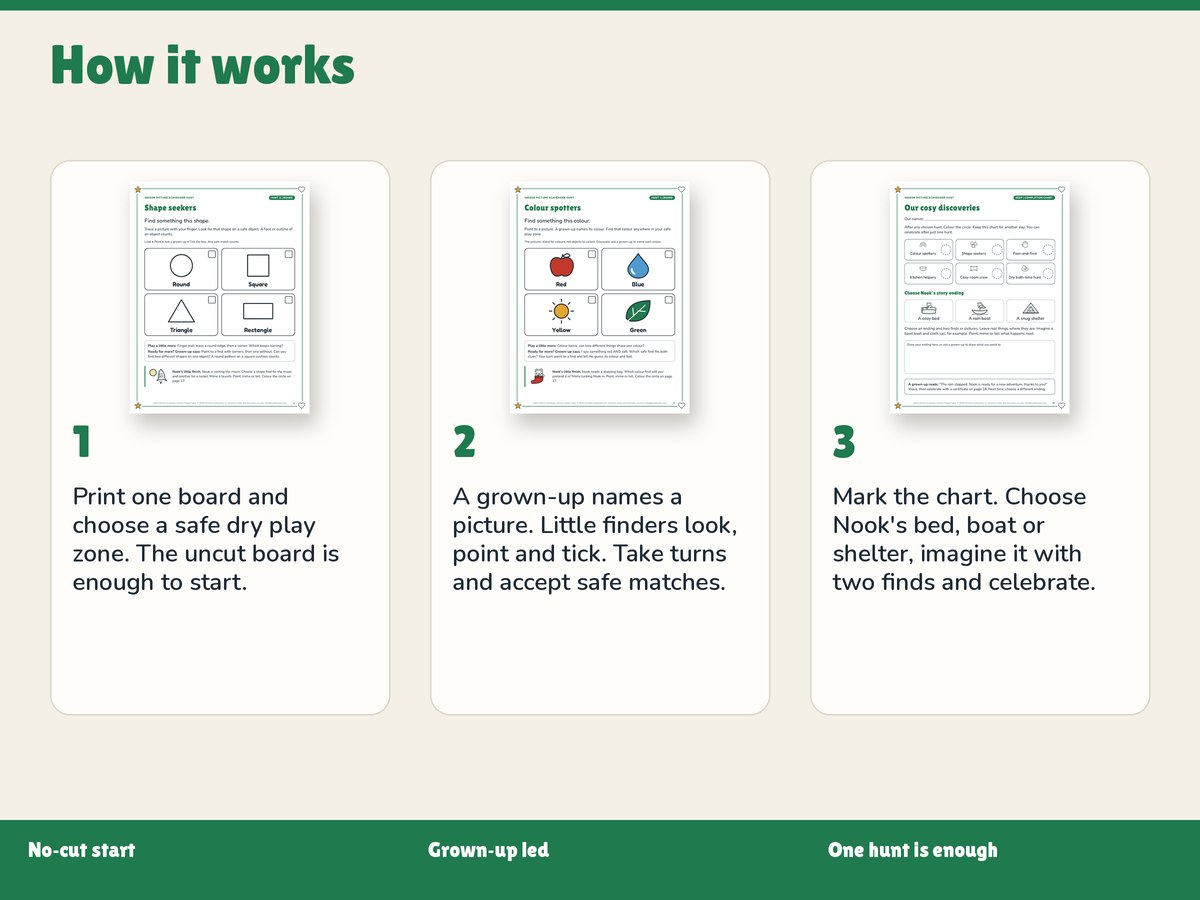Viewport: 1200px width, 900px height.
Task: Tick the checkbox in the Red box
Action: tap(592, 255)
